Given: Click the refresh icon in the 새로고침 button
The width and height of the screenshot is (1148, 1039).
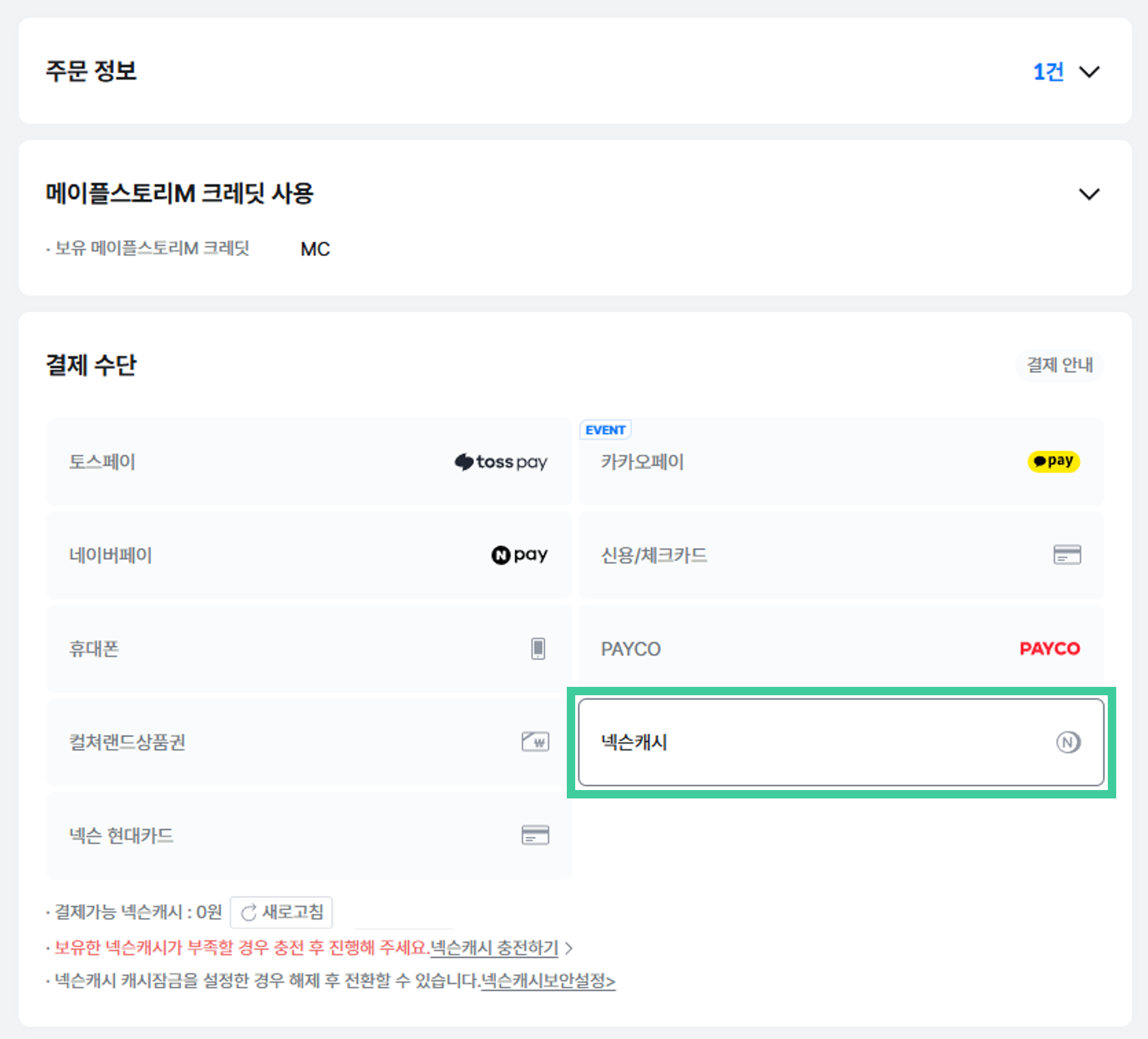Looking at the screenshot, I should point(249,912).
